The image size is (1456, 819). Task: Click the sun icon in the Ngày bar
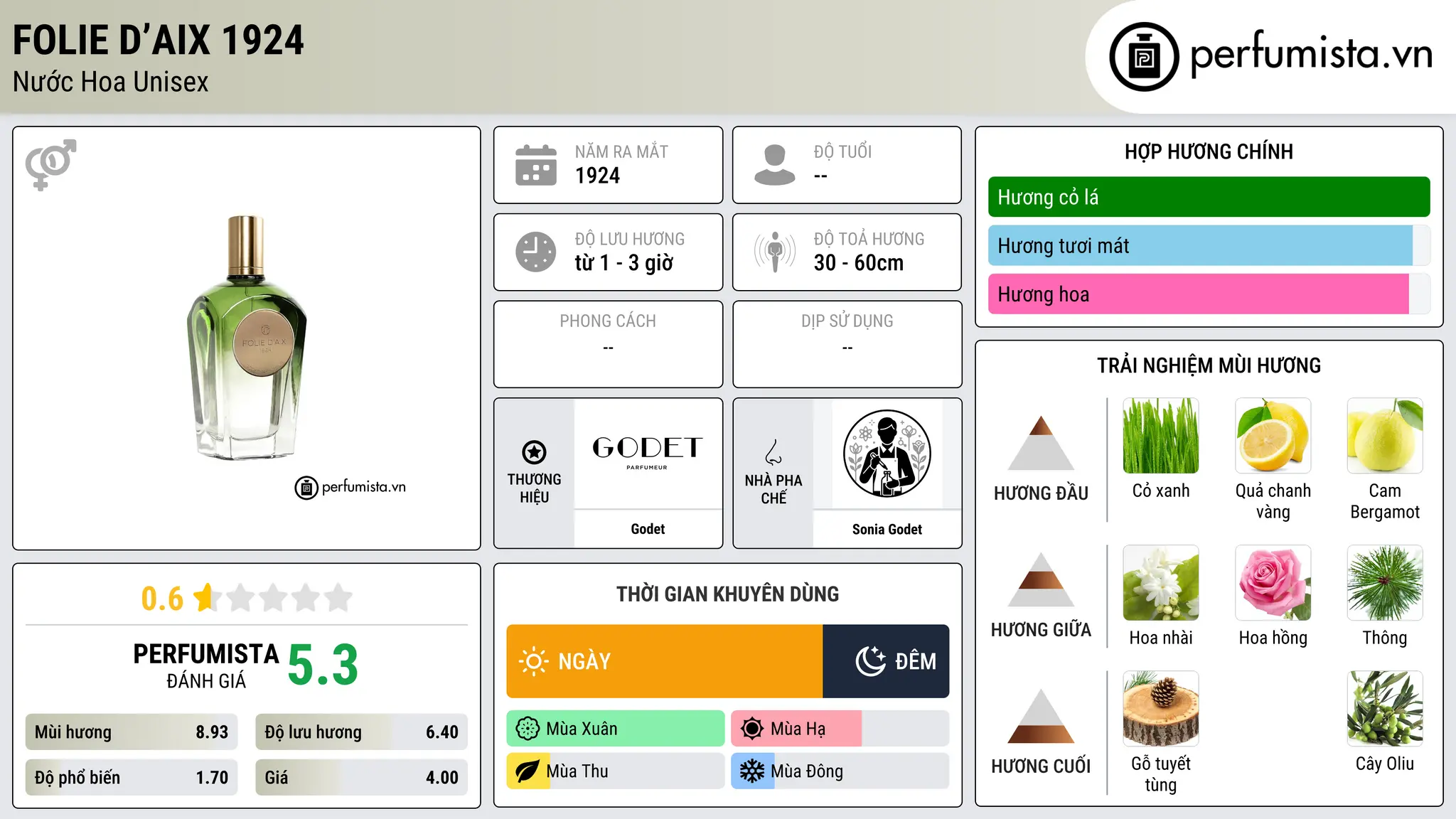pos(533,661)
